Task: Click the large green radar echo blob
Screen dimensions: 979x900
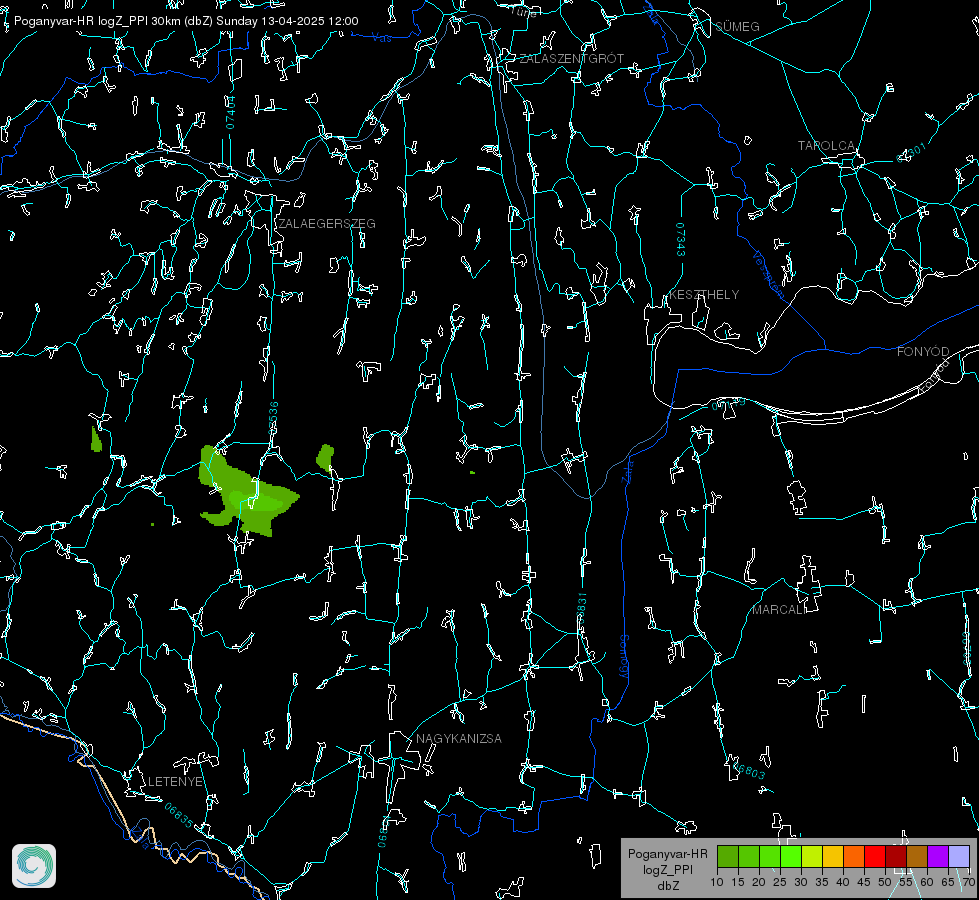Action: coord(247,492)
